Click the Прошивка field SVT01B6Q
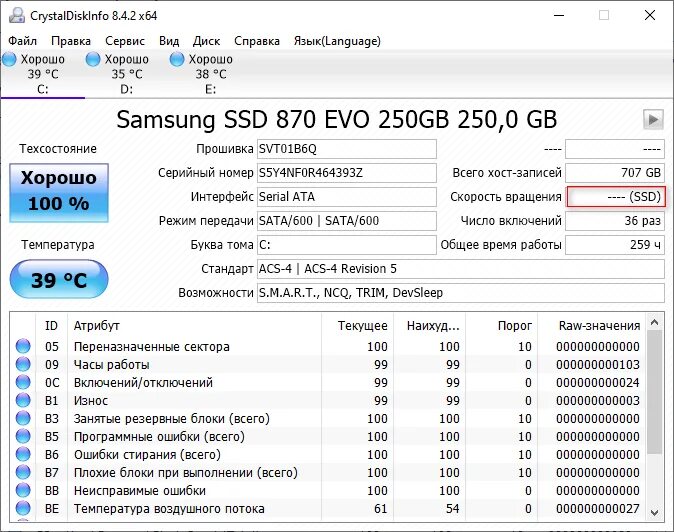 (346, 149)
